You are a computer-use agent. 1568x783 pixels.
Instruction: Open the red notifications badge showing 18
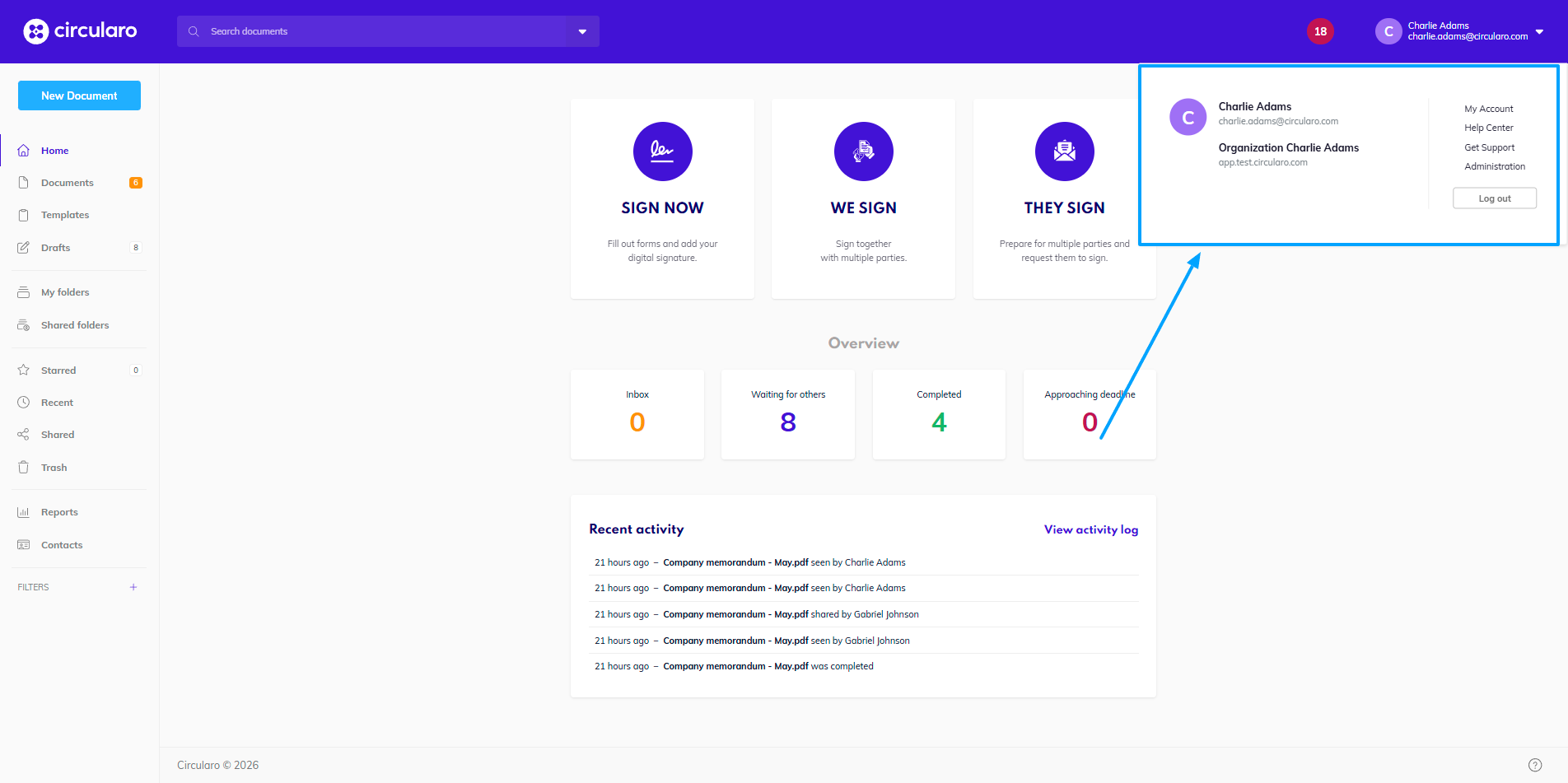pyautogui.click(x=1320, y=31)
